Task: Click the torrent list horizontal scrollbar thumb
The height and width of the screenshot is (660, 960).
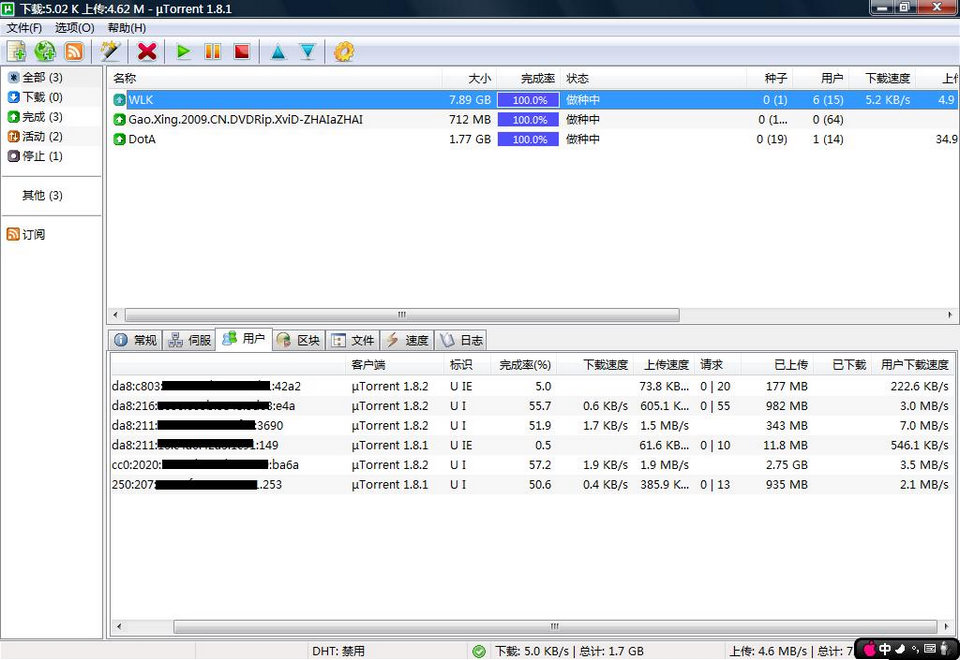Action: (x=402, y=315)
